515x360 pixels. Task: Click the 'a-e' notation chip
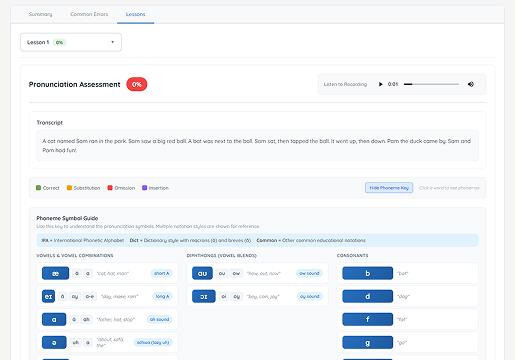point(90,296)
